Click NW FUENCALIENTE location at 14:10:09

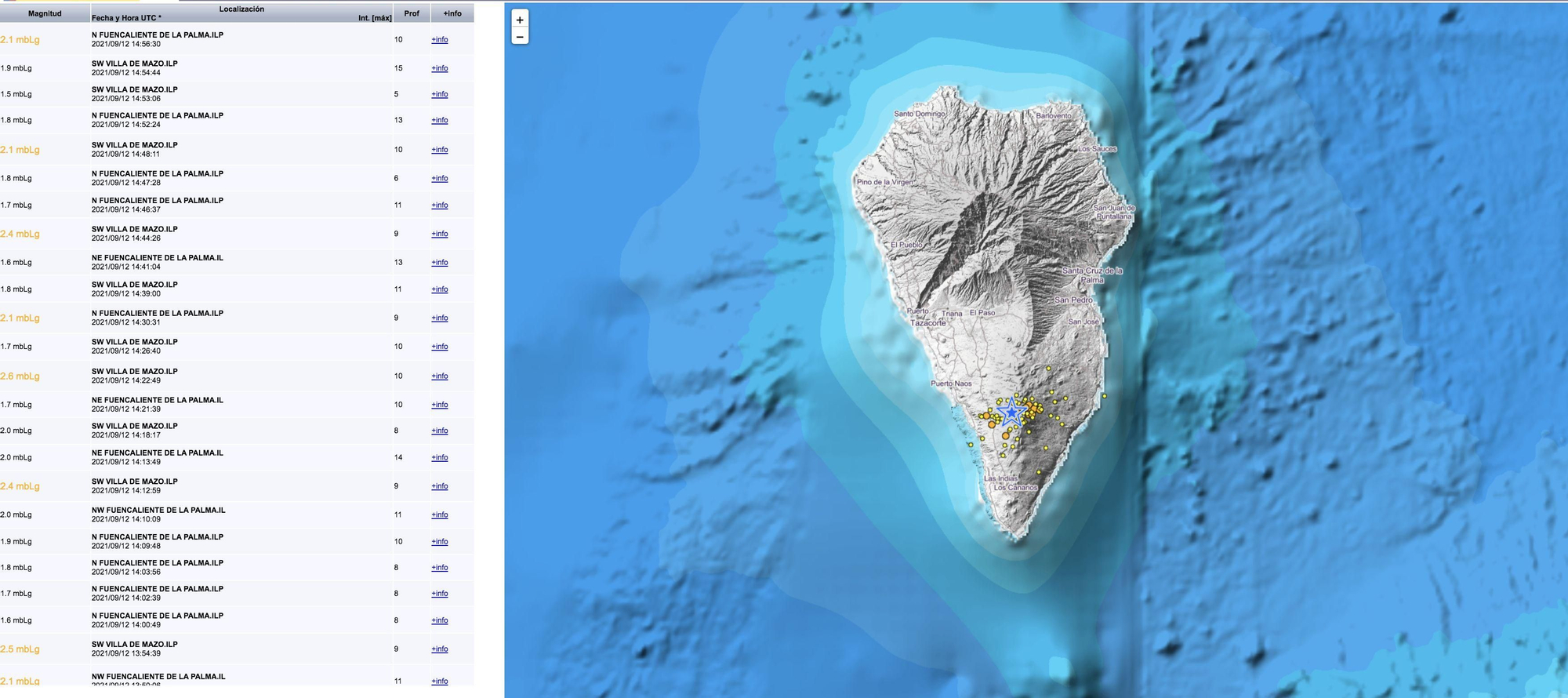[x=158, y=510]
